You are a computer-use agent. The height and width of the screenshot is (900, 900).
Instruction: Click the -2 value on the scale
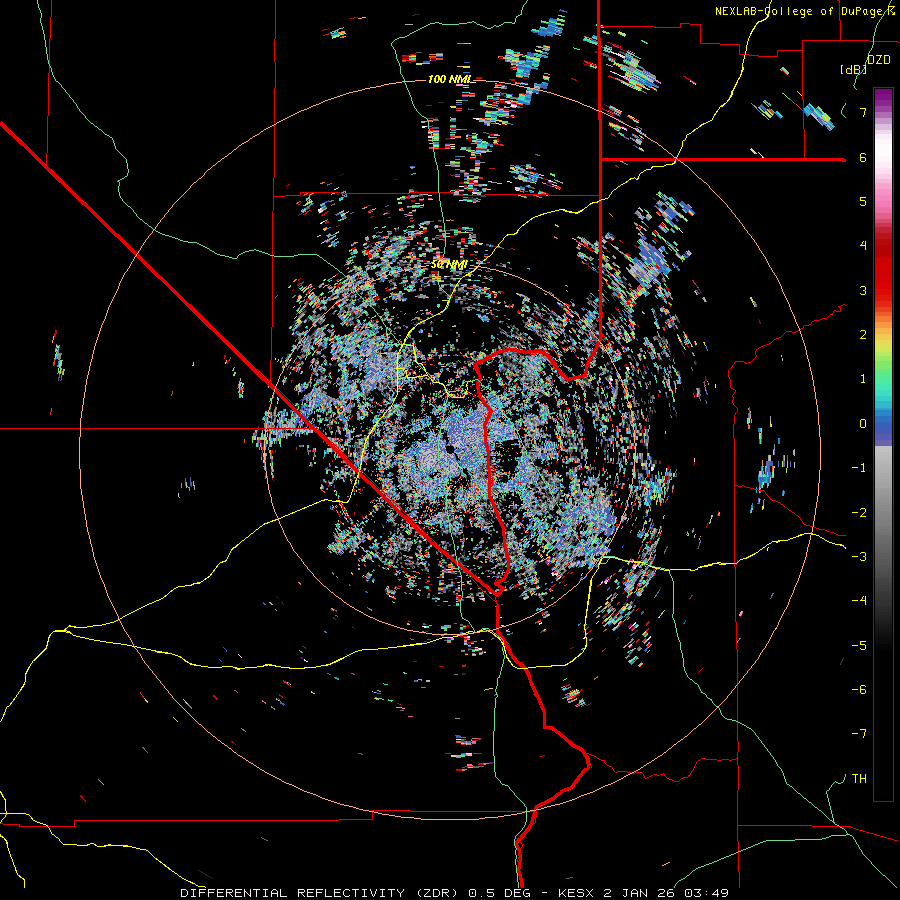point(859,512)
